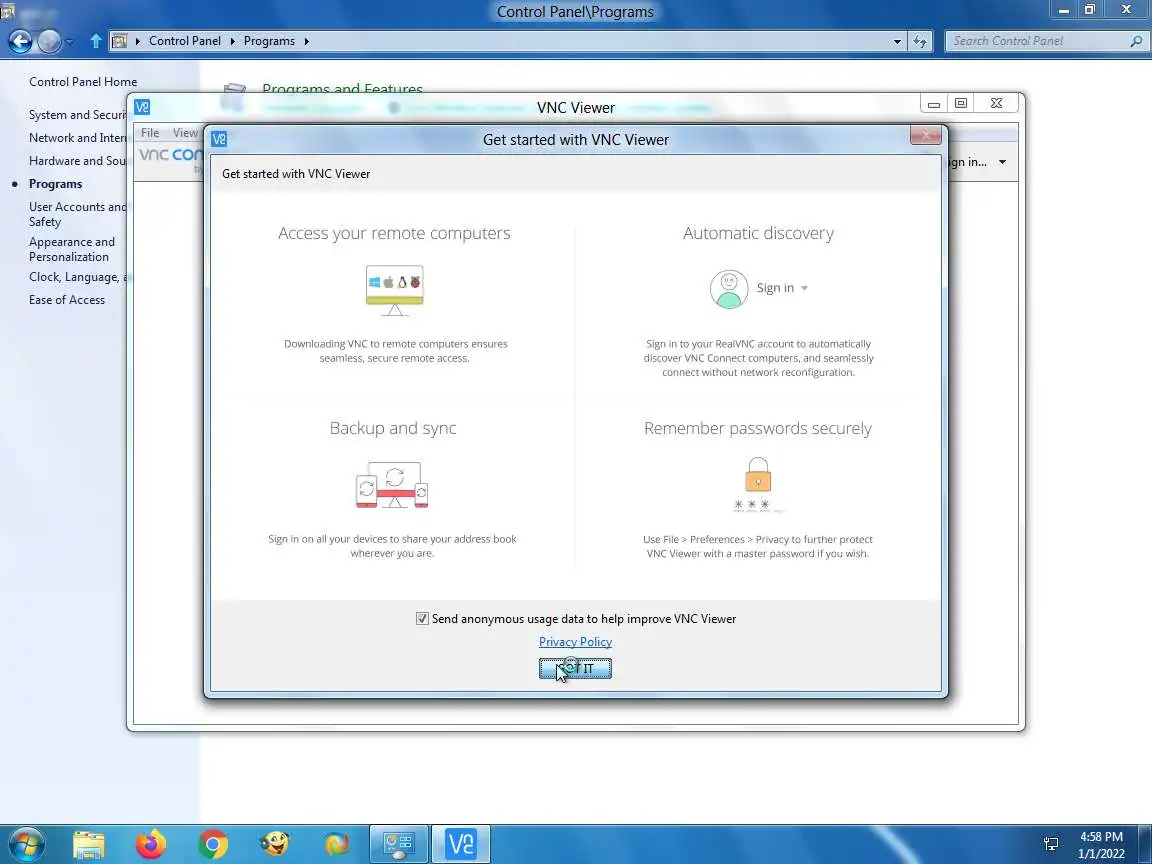Click the Remember passwords securely heading
This screenshot has height=864, width=1152.
tap(757, 428)
